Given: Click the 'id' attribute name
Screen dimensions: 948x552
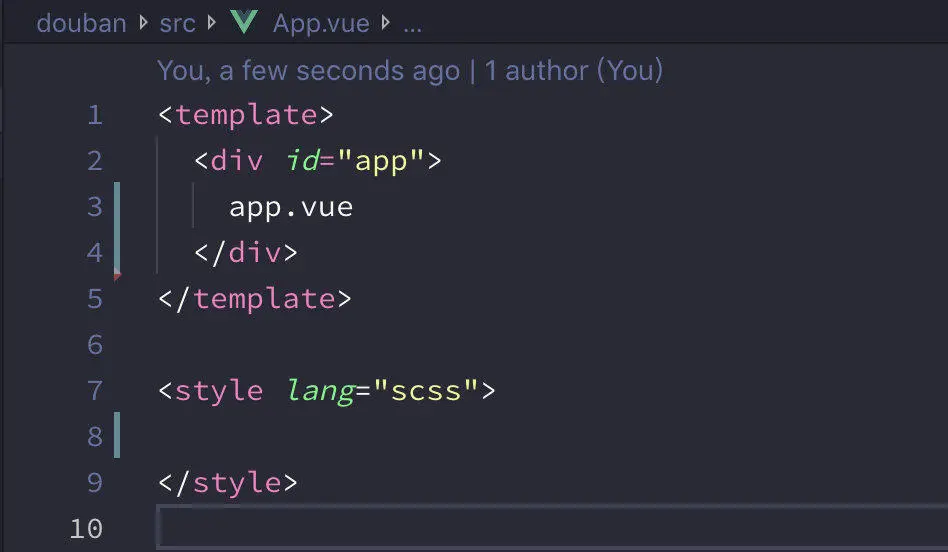Looking at the screenshot, I should pyautogui.click(x=303, y=161).
